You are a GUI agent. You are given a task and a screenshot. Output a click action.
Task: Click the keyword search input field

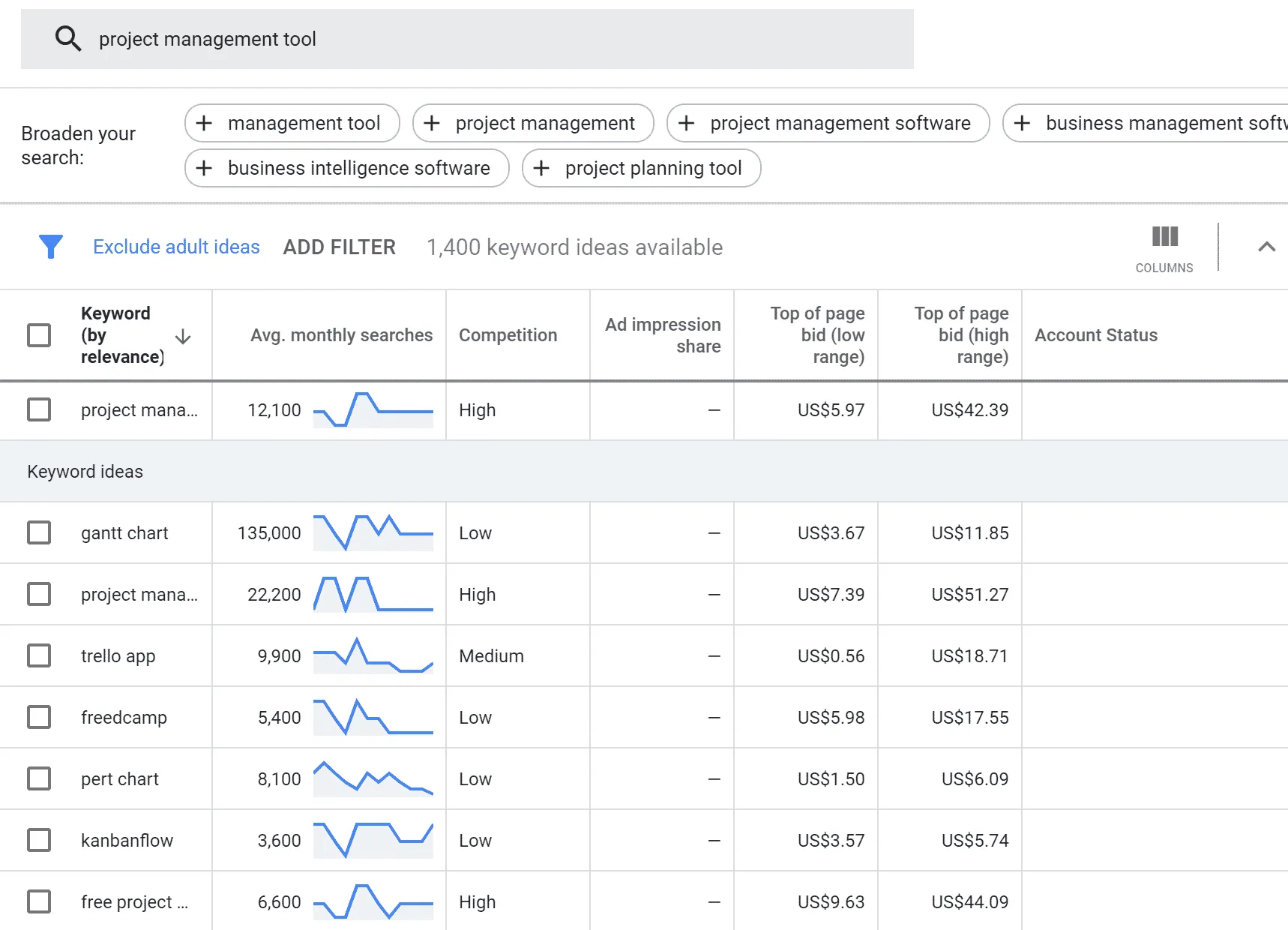coord(467,39)
